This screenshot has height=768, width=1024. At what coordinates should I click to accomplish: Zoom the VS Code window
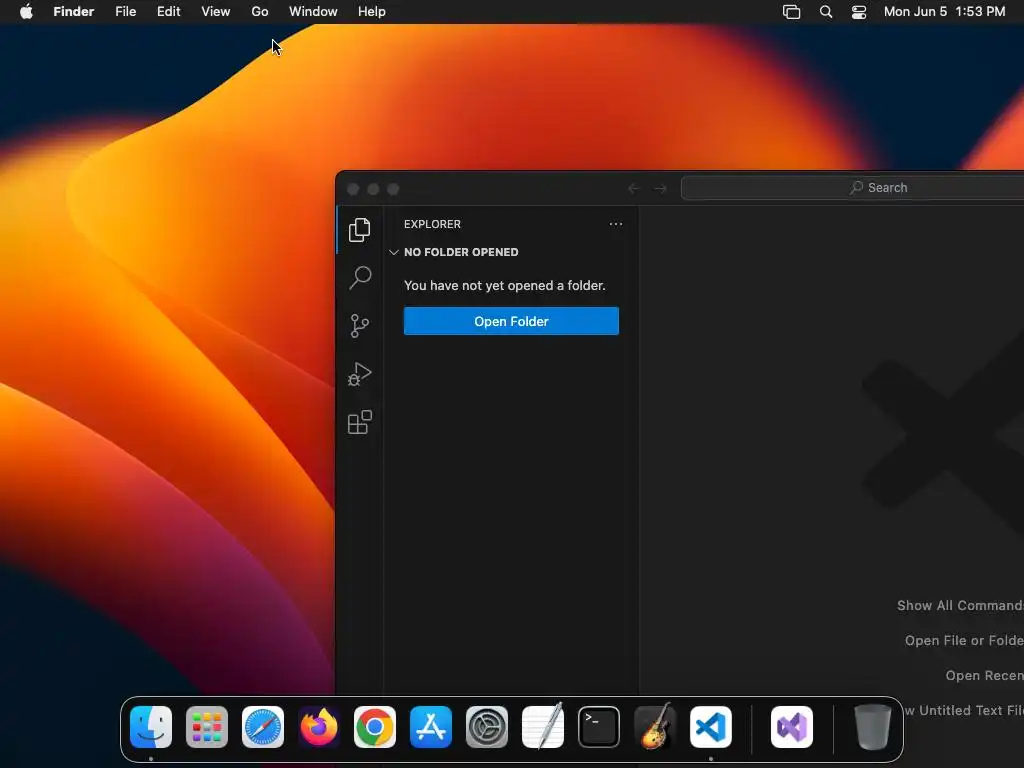click(393, 189)
